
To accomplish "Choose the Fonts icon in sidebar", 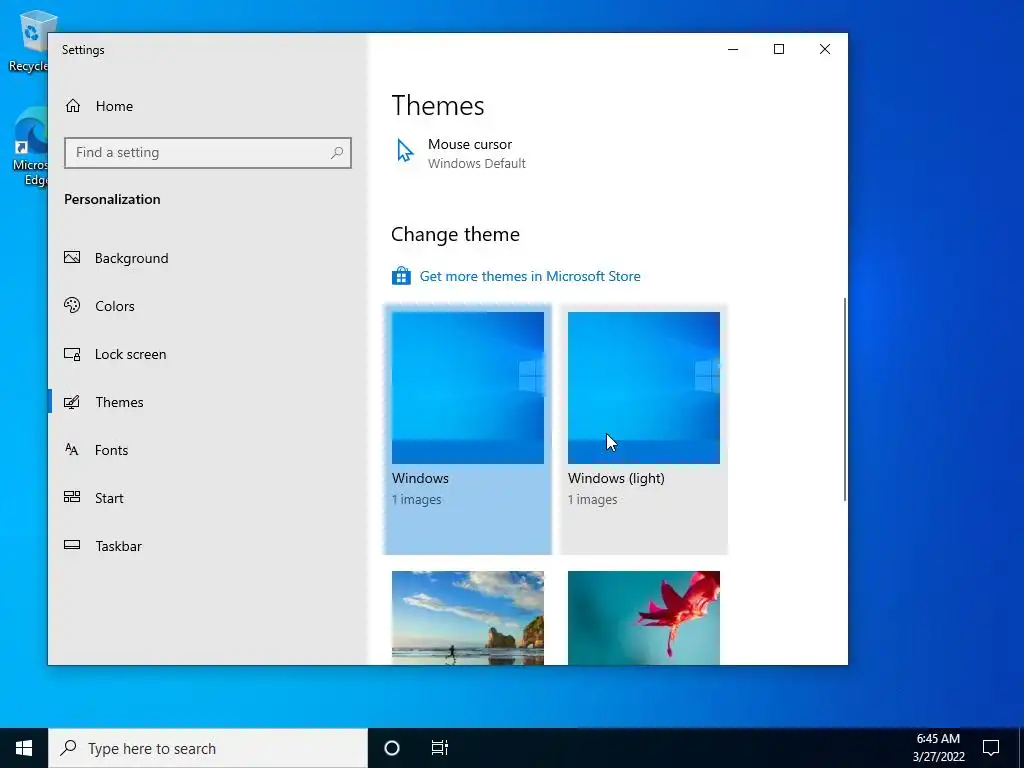I will tap(72, 449).
